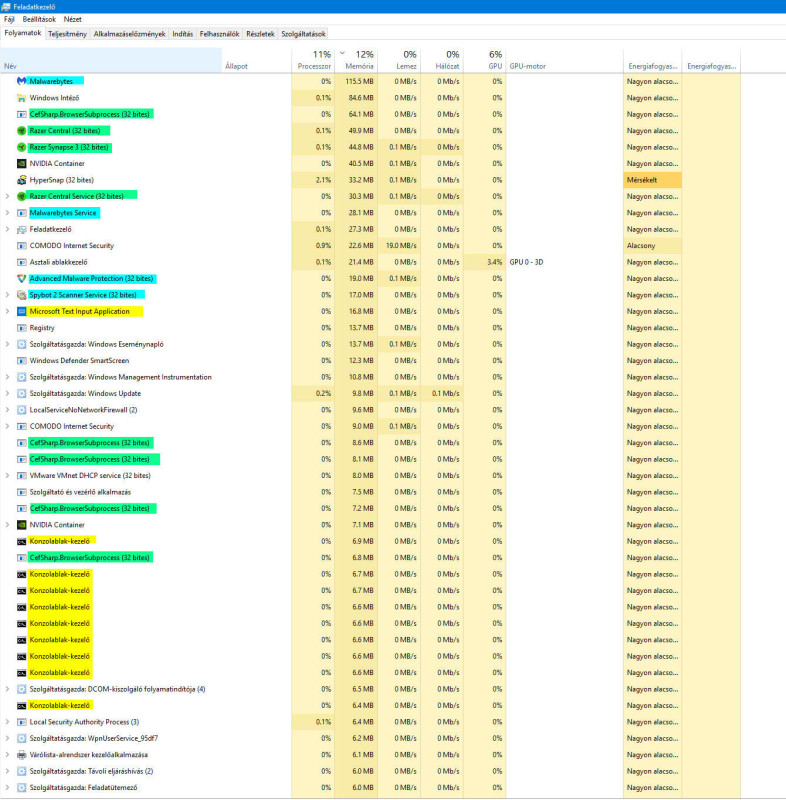Select the Szolgáltató és vezérlő alkalmazás row
This screenshot has height=800, width=786.
coord(370,492)
